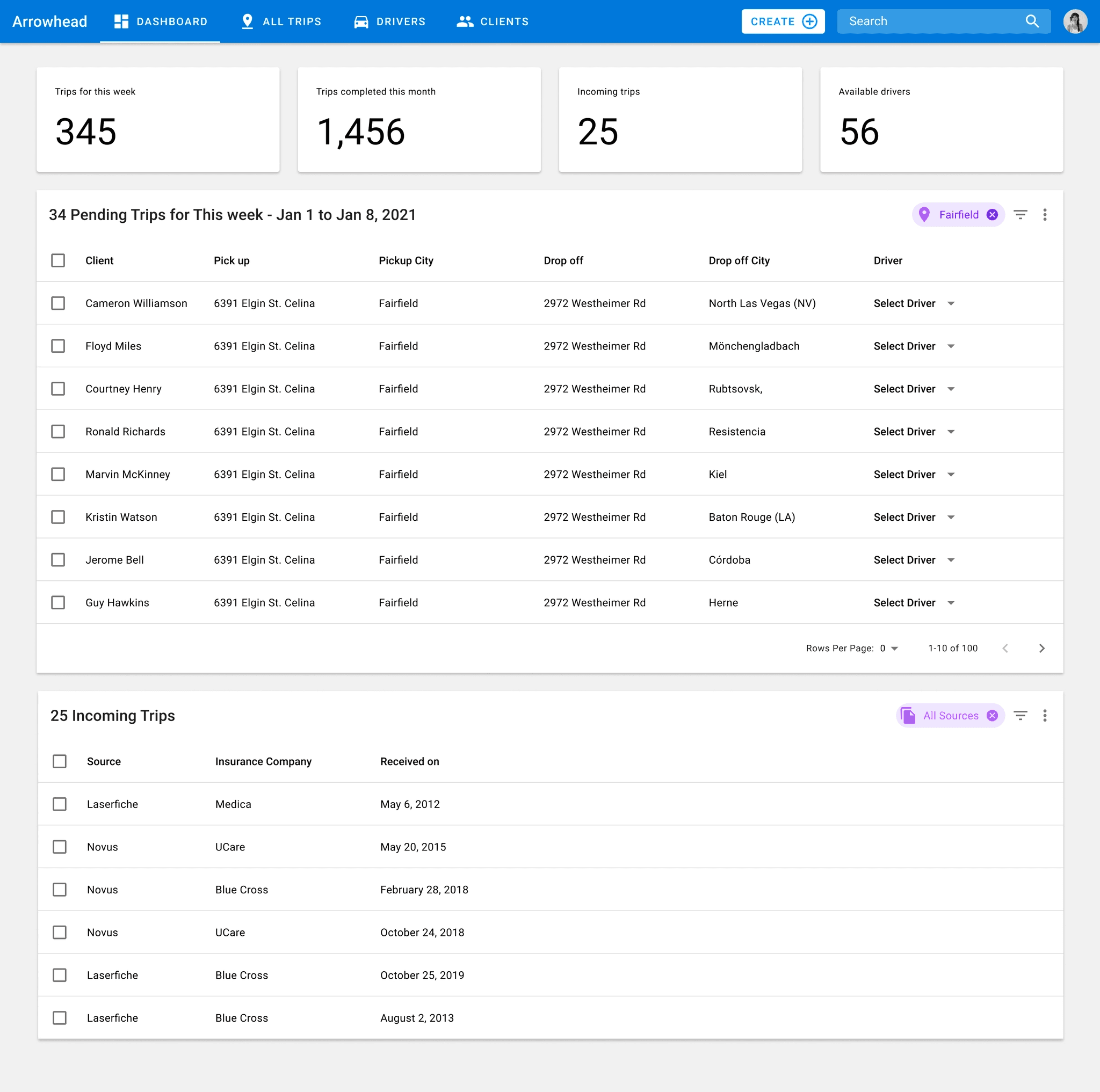Open Select Driver for Floyd Miles
Viewport: 1100px width, 1092px height.
(914, 346)
